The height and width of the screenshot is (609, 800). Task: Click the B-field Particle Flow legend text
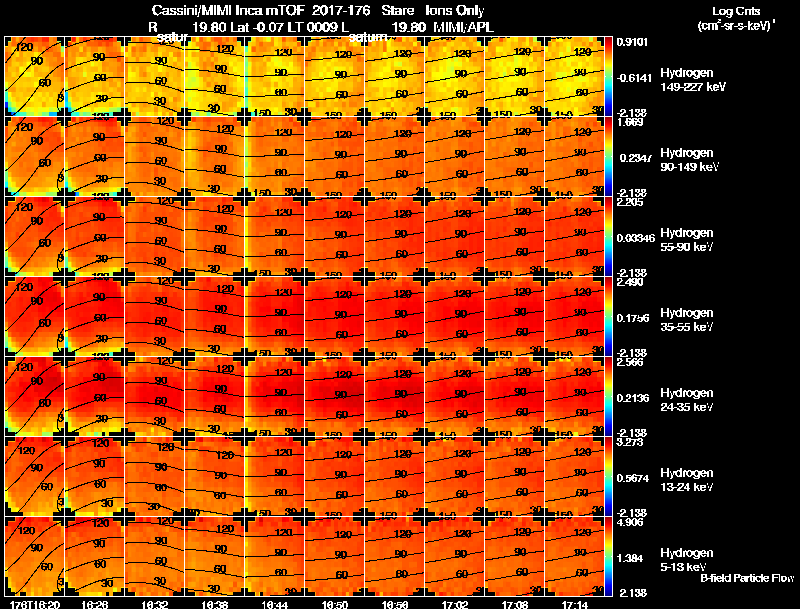[x=747, y=578]
